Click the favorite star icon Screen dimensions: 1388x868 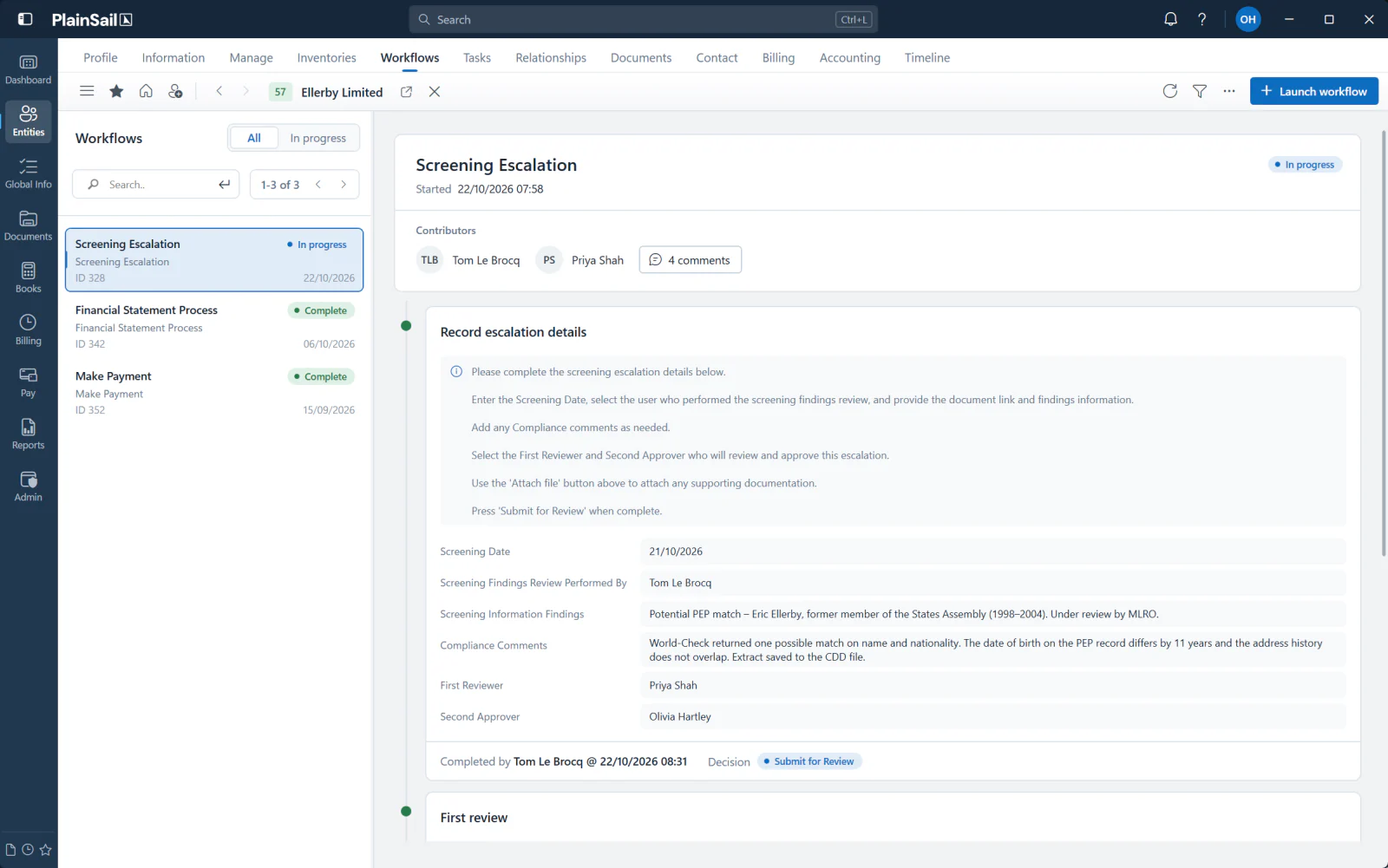point(116,91)
